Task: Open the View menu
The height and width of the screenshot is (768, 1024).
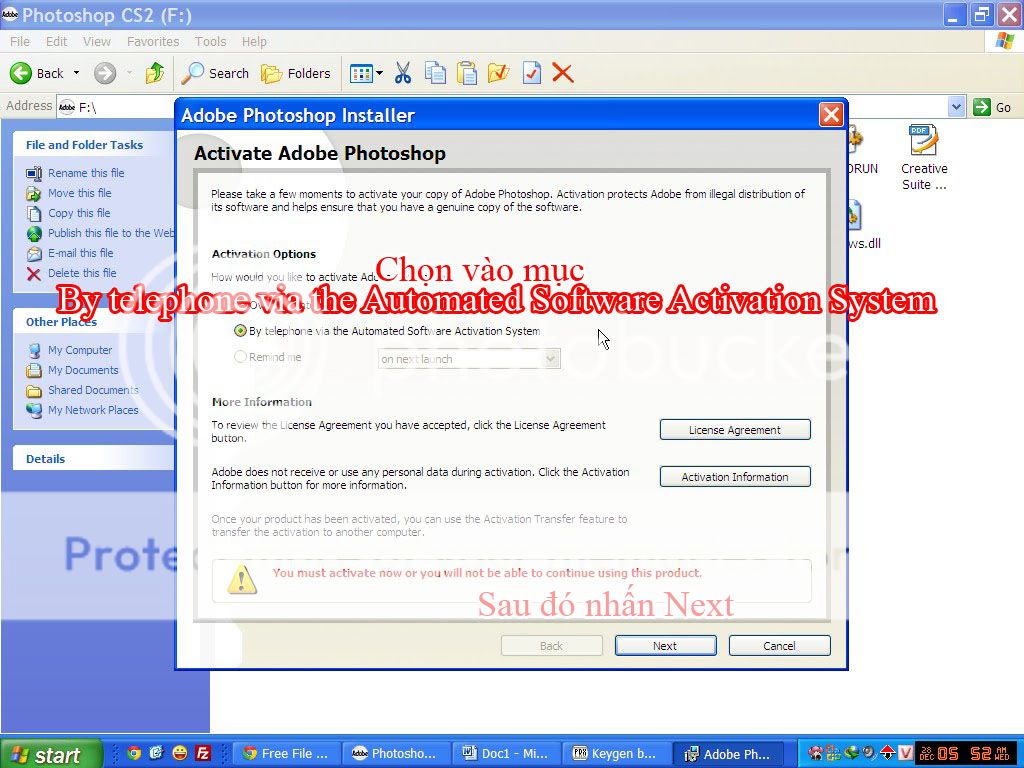Action: coord(97,42)
